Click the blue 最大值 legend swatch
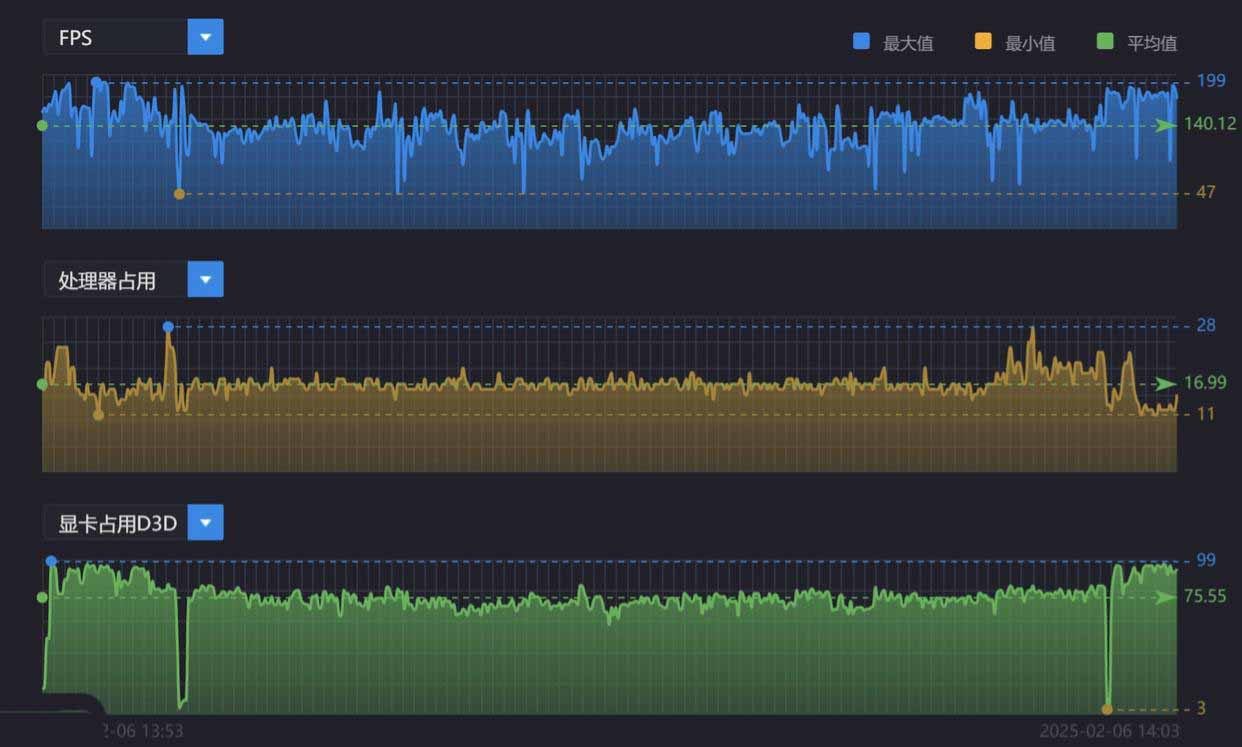Viewport: 1242px width, 747px height. point(861,42)
